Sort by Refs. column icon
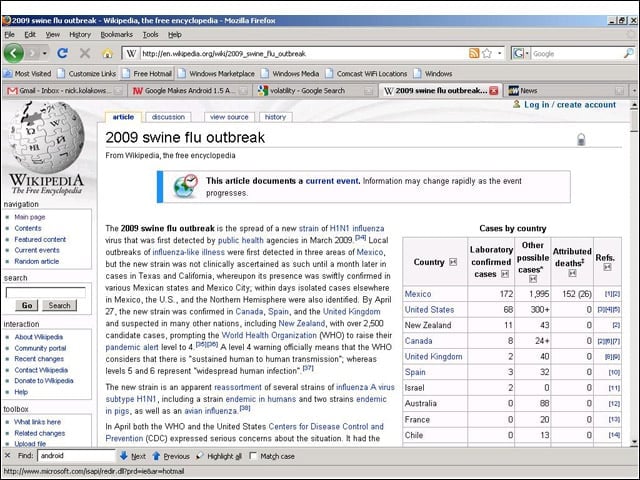 [x=607, y=267]
